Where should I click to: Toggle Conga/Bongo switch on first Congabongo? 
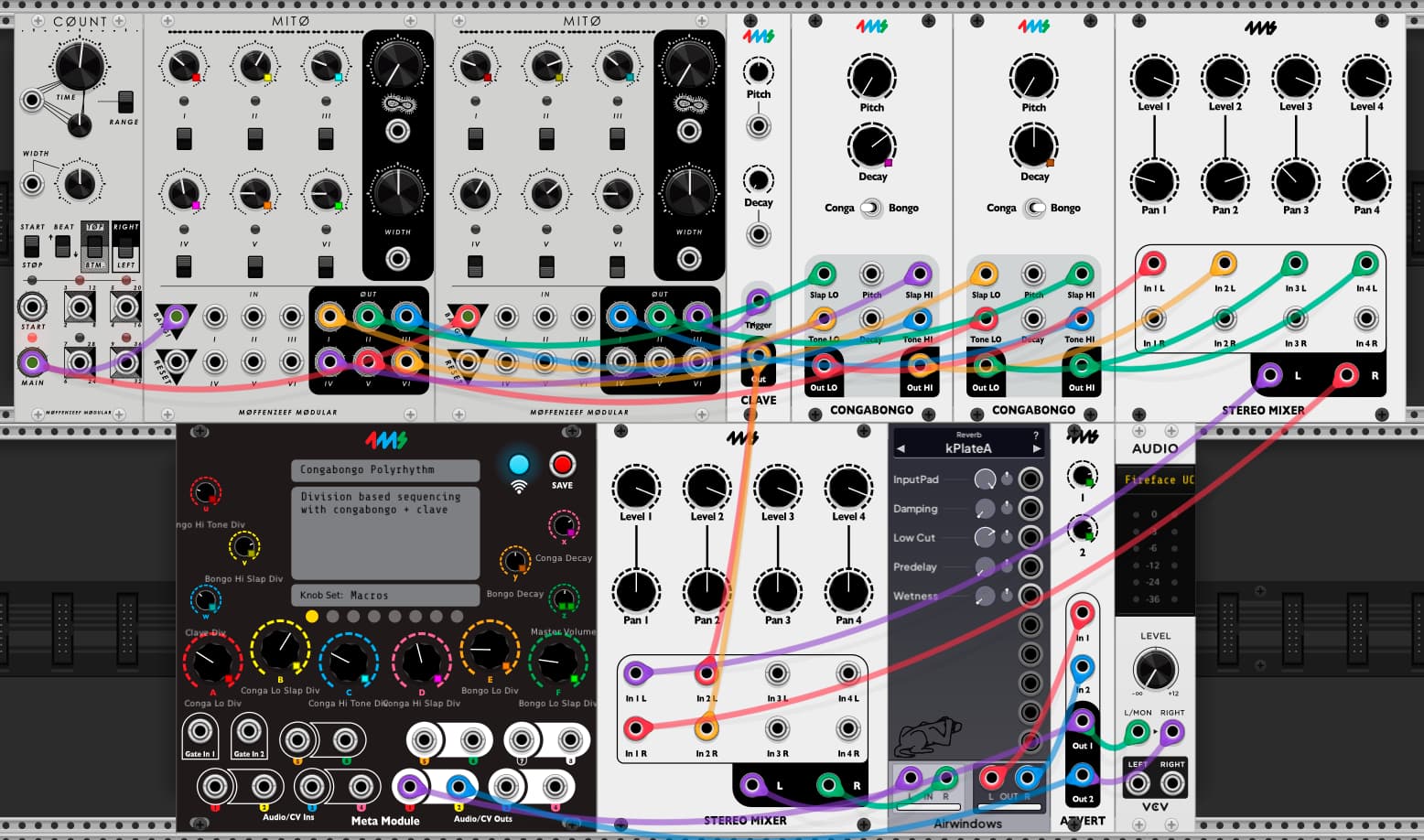[x=870, y=208]
